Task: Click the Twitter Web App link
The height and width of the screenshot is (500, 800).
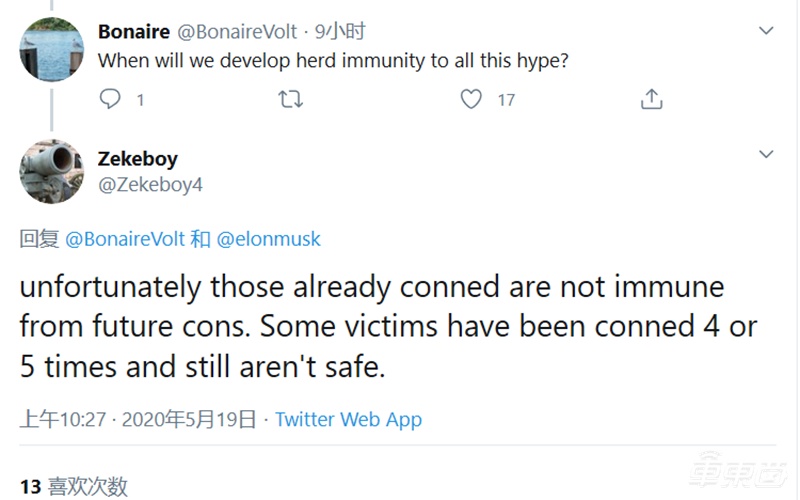Action: (348, 420)
